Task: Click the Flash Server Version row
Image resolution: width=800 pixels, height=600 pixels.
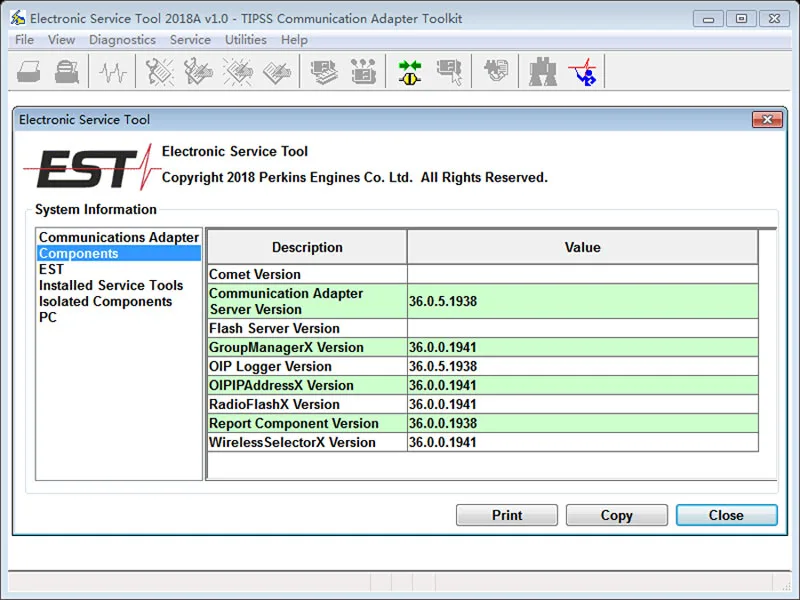Action: pyautogui.click(x=483, y=328)
